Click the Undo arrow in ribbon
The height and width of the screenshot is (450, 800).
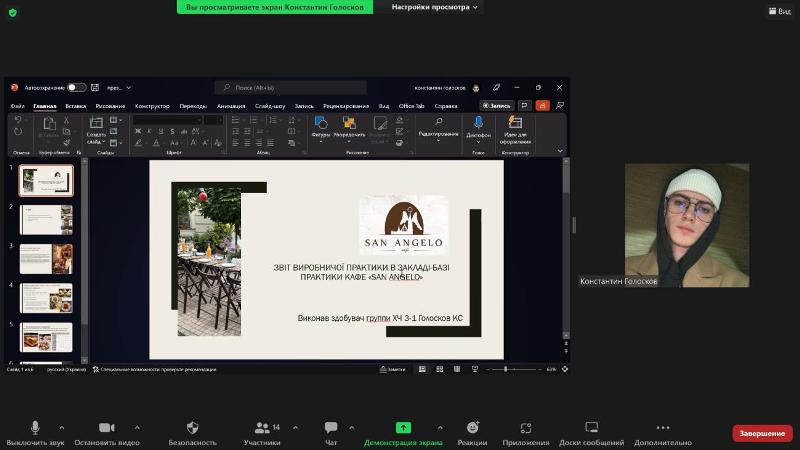pyautogui.click(x=17, y=119)
